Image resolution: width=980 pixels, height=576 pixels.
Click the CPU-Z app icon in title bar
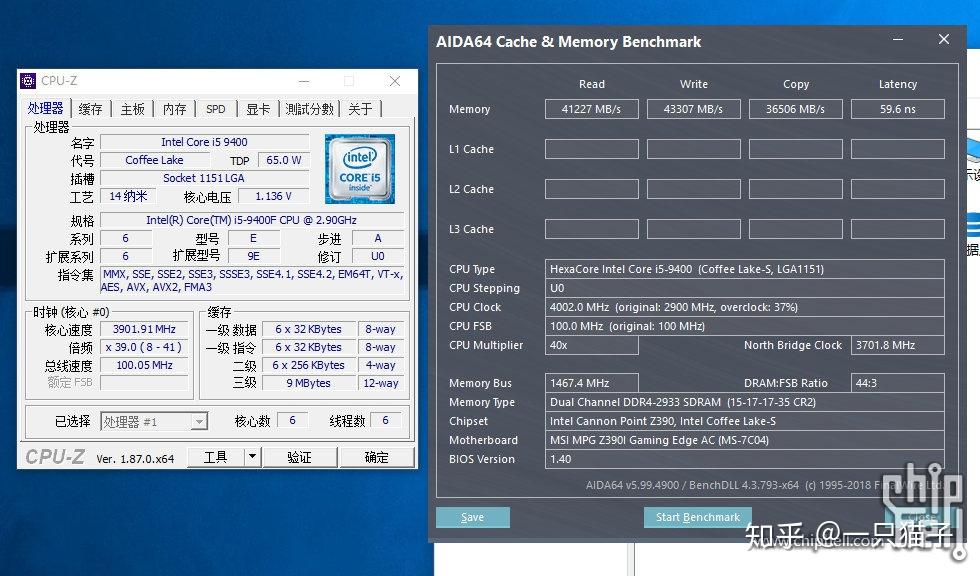pos(28,81)
